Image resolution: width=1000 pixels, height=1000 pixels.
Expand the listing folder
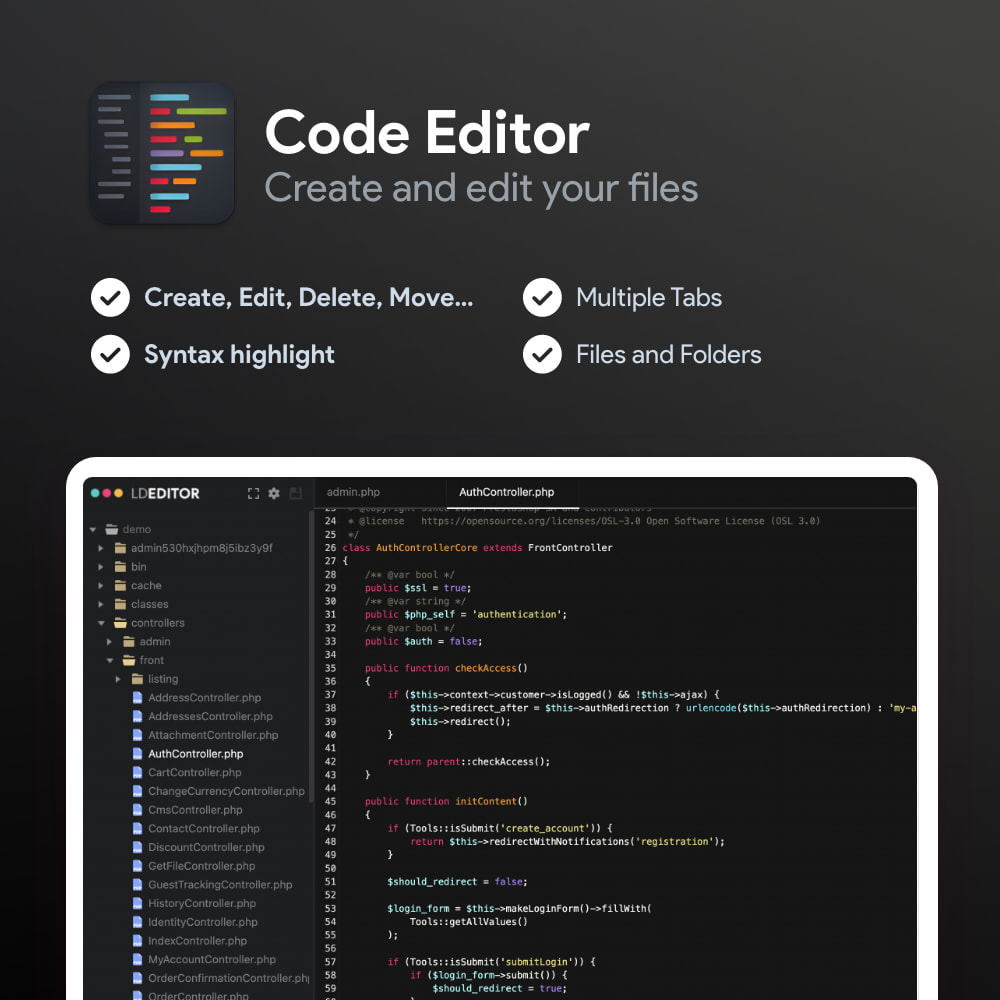point(116,678)
